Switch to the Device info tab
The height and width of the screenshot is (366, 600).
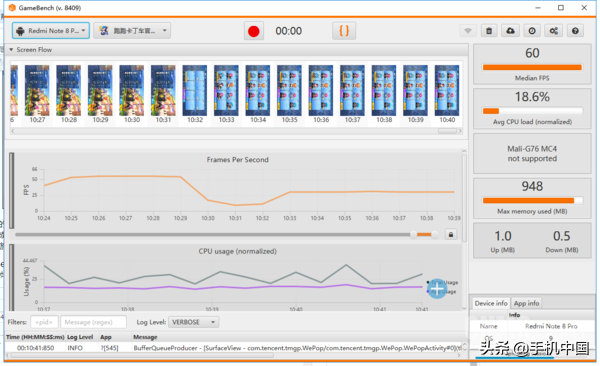(491, 303)
